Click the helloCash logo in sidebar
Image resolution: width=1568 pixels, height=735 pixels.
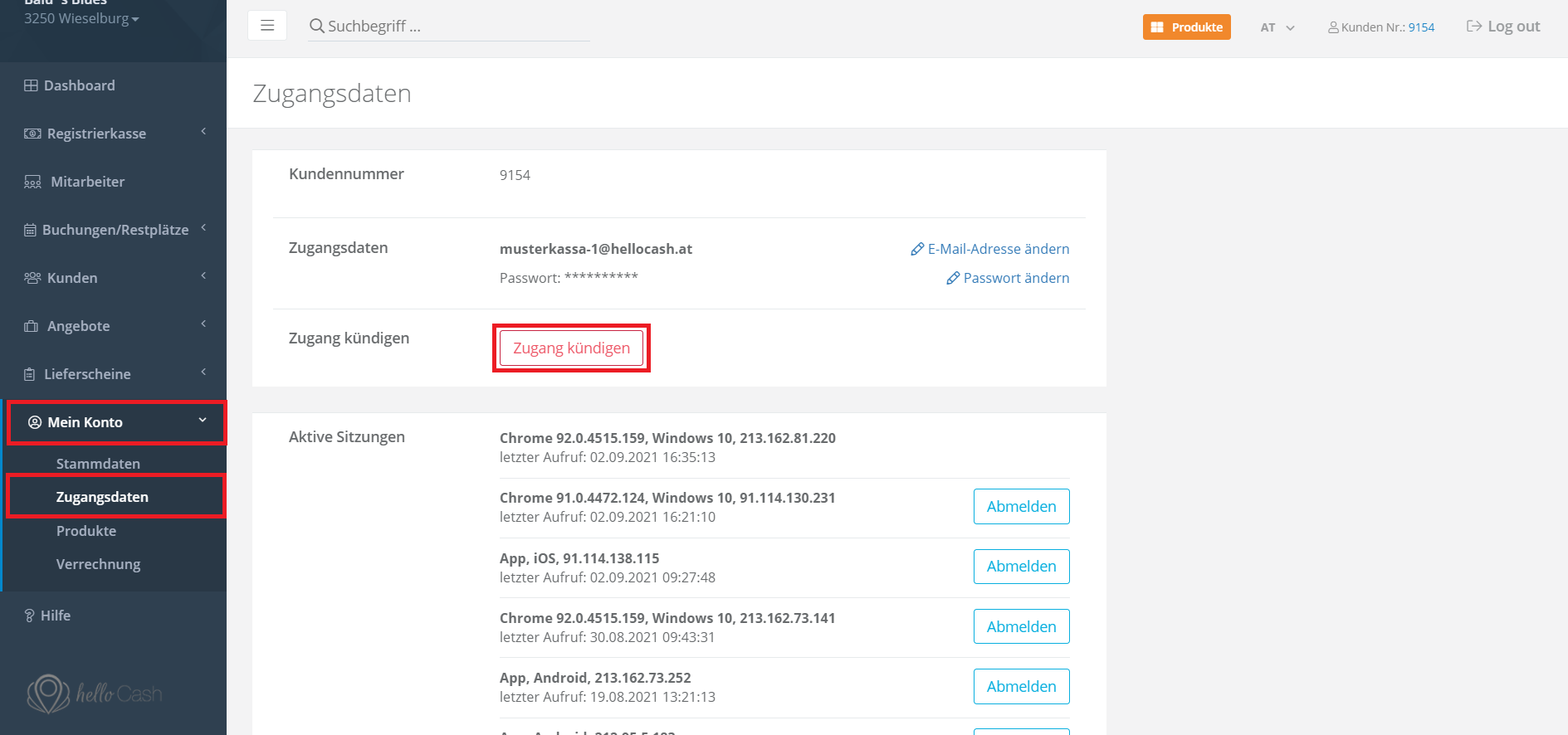94,694
